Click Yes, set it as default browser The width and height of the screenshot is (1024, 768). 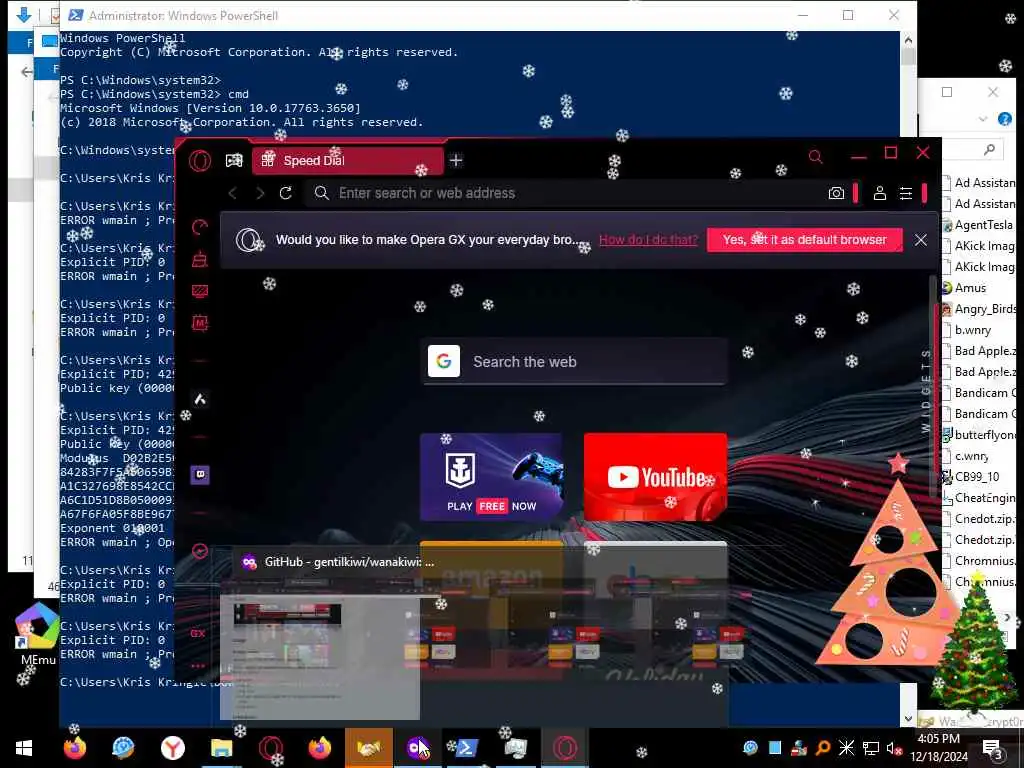pyautogui.click(x=805, y=240)
